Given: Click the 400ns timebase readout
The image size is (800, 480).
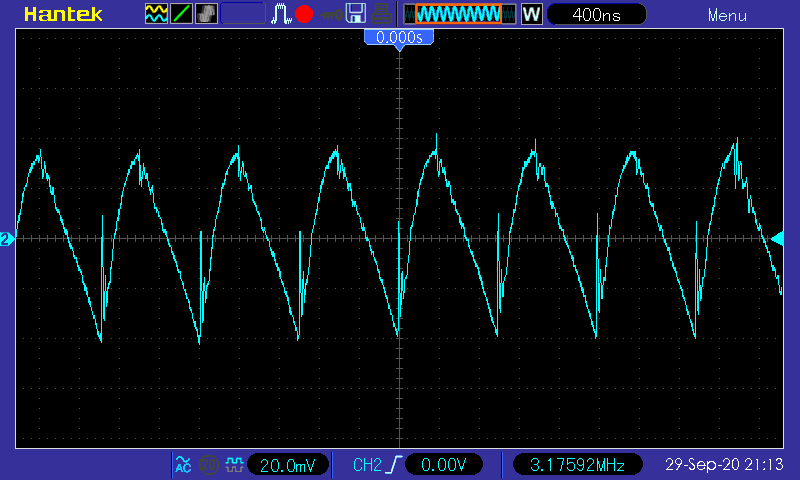Looking at the screenshot, I should tap(596, 14).
